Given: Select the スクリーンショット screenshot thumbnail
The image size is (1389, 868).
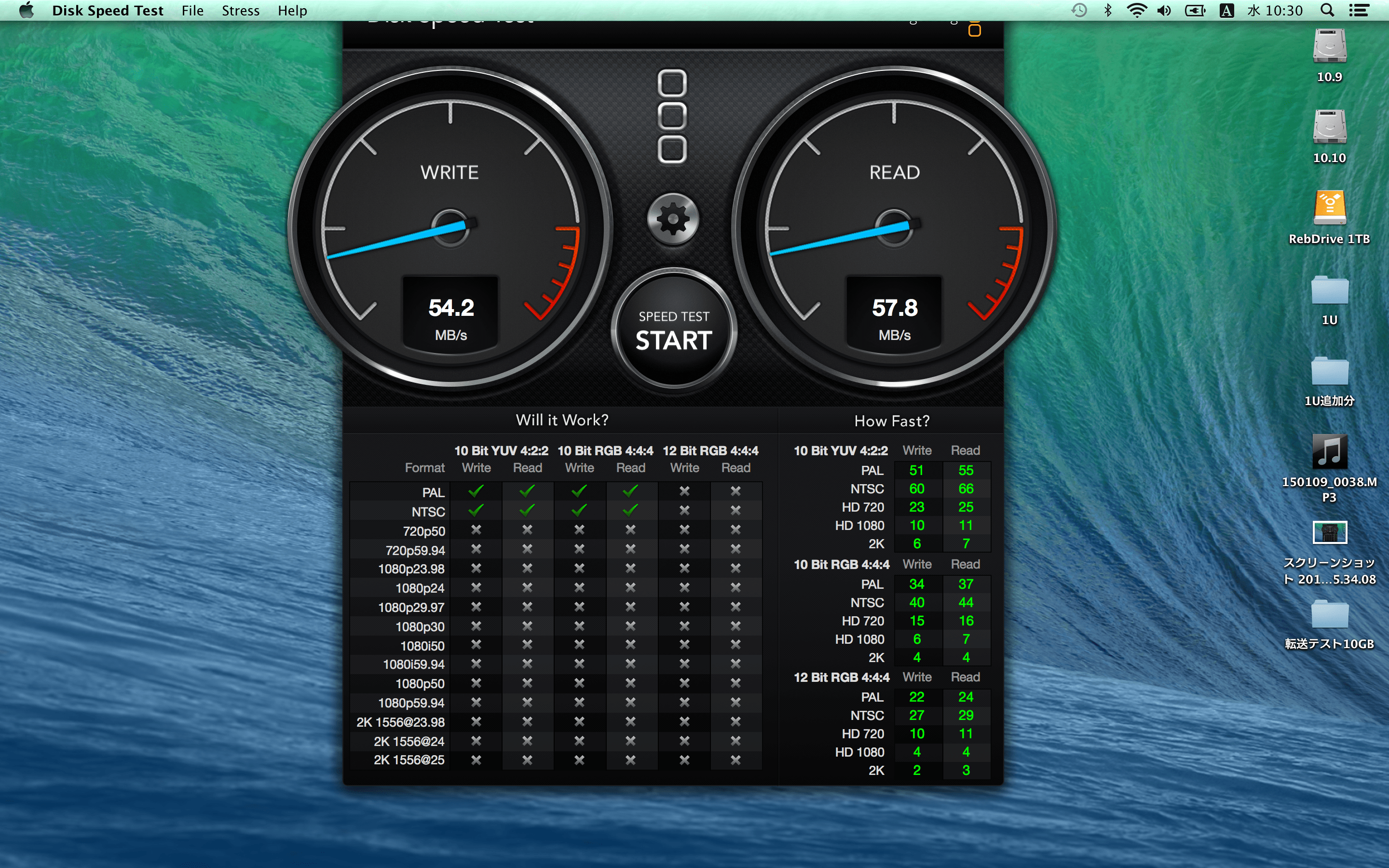Looking at the screenshot, I should [x=1329, y=533].
